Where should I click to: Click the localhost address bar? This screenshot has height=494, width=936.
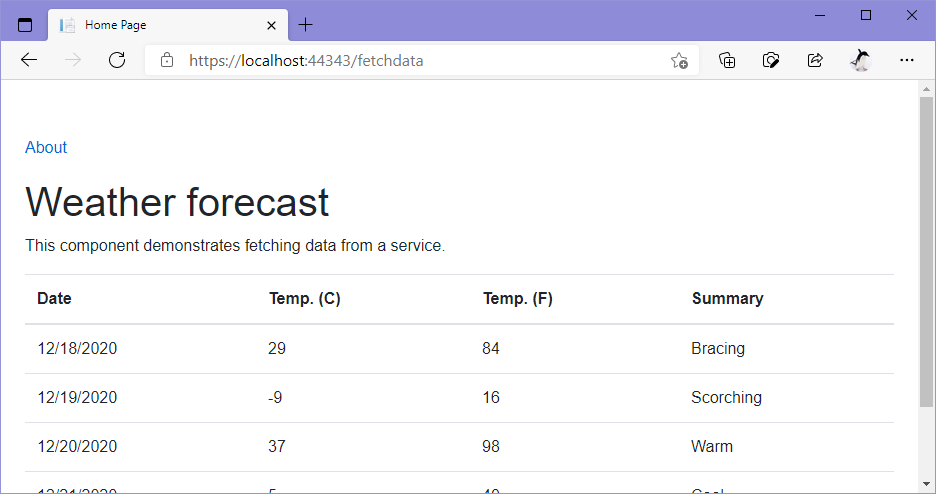[x=400, y=60]
